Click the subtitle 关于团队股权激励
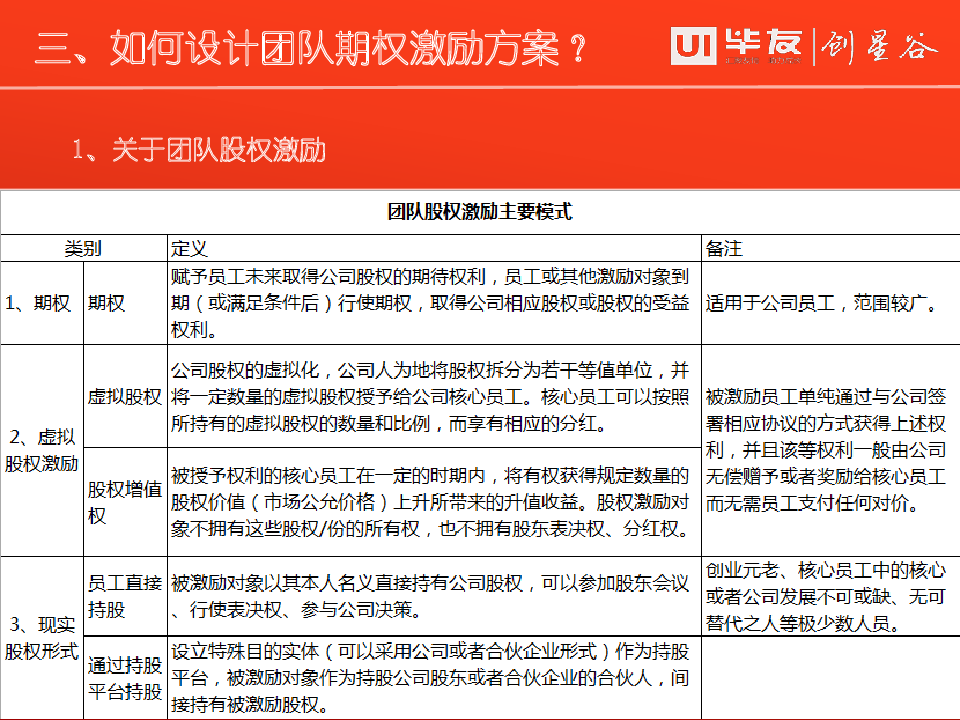 coord(199,151)
